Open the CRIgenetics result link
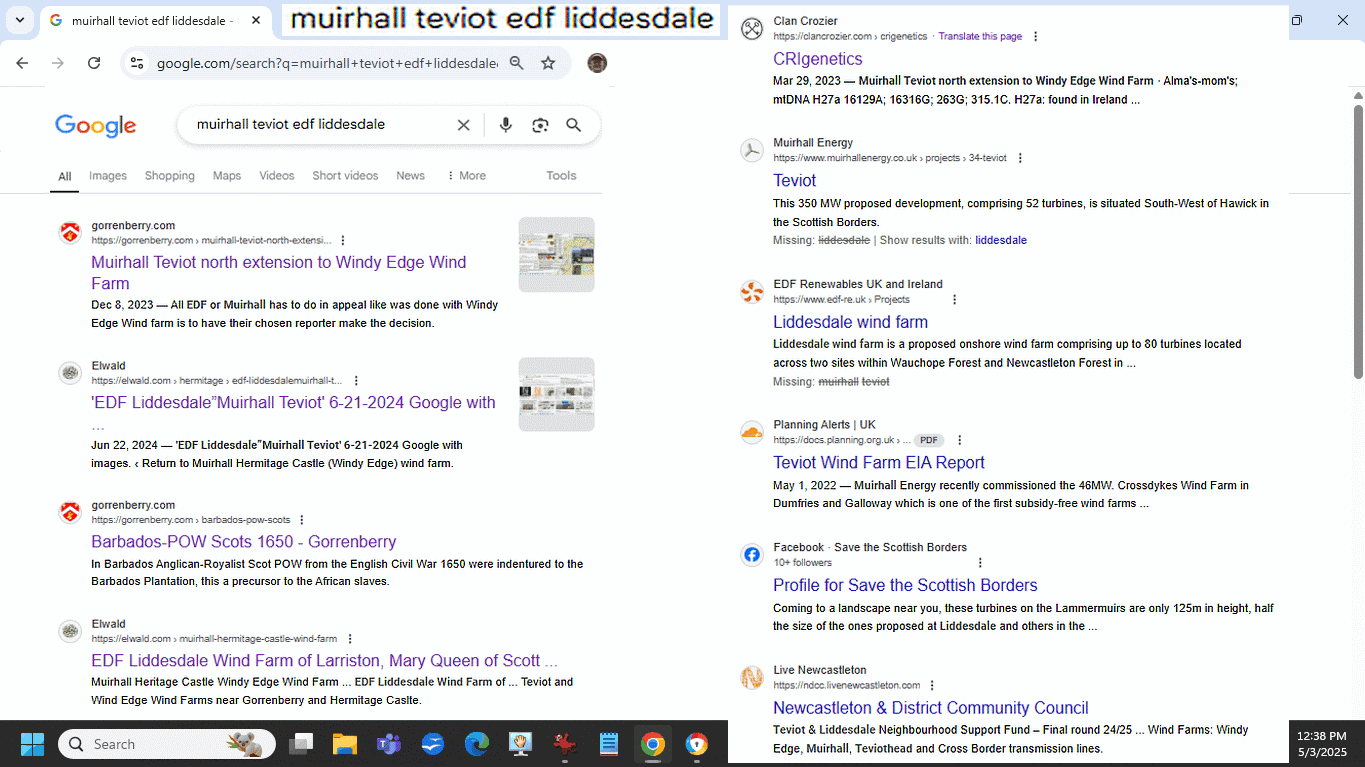 [818, 59]
